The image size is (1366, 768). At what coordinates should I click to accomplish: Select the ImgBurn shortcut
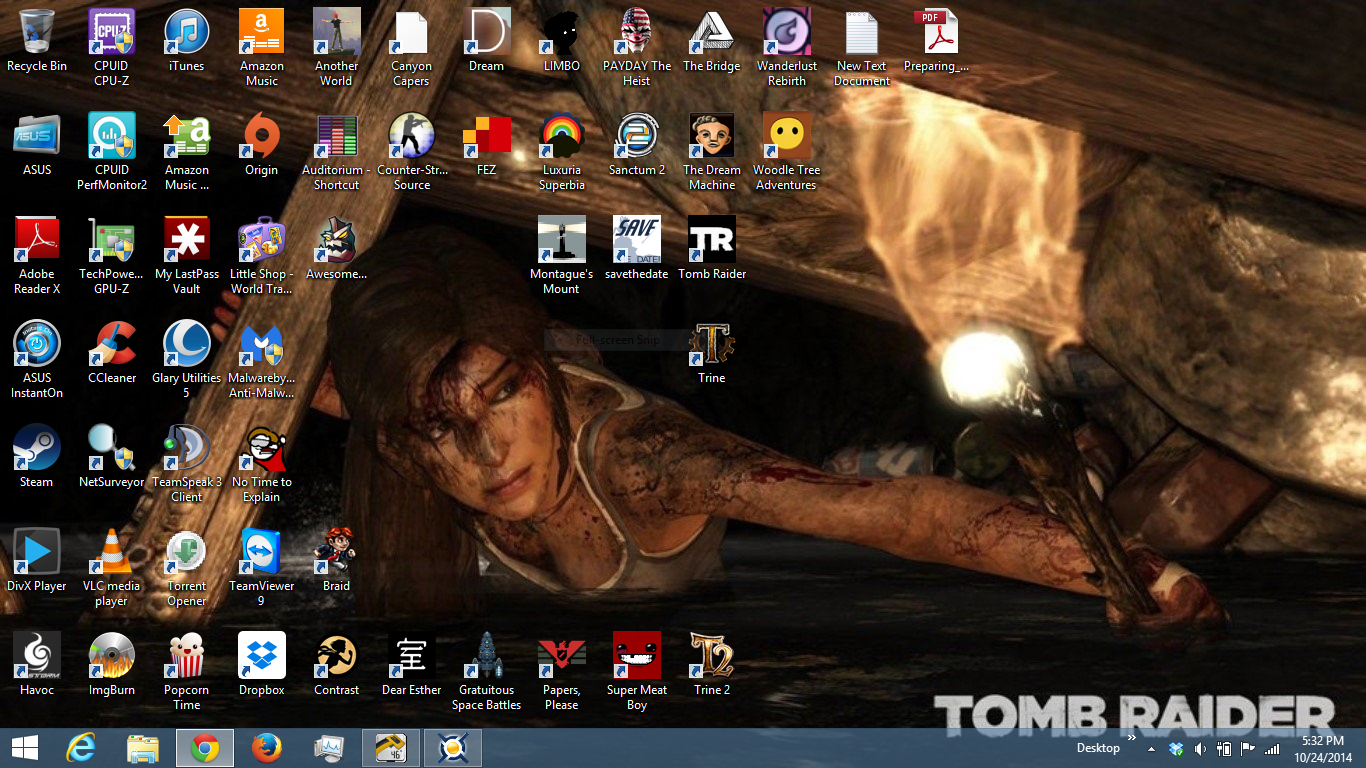[112, 656]
